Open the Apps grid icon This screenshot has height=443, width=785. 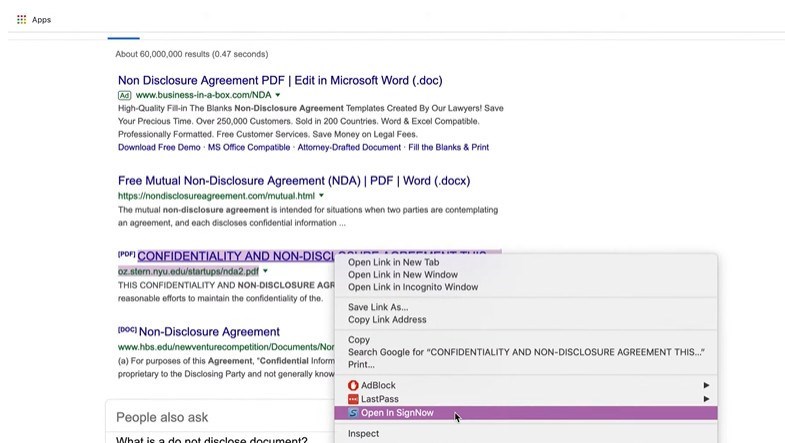pos(22,20)
